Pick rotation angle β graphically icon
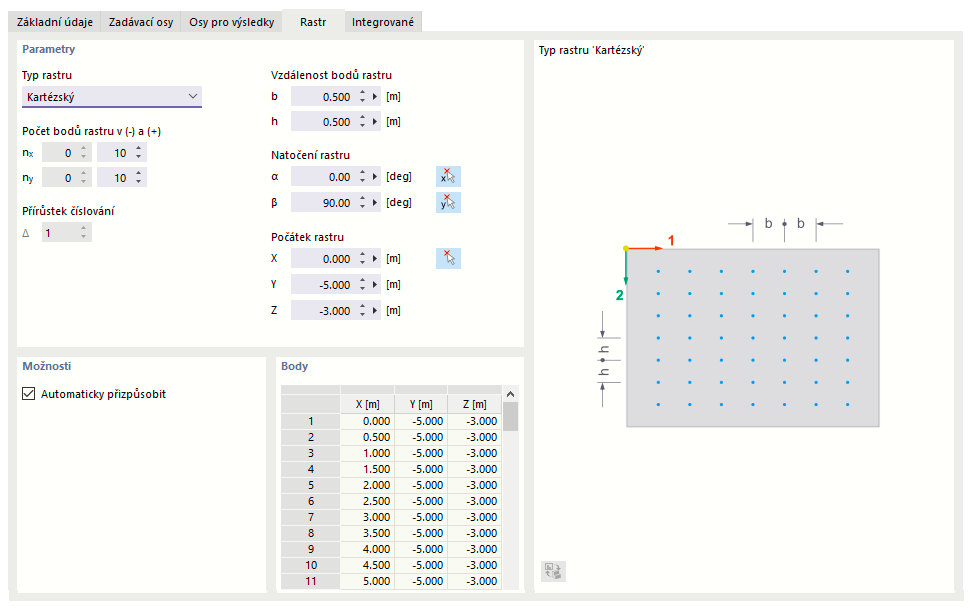 (448, 203)
